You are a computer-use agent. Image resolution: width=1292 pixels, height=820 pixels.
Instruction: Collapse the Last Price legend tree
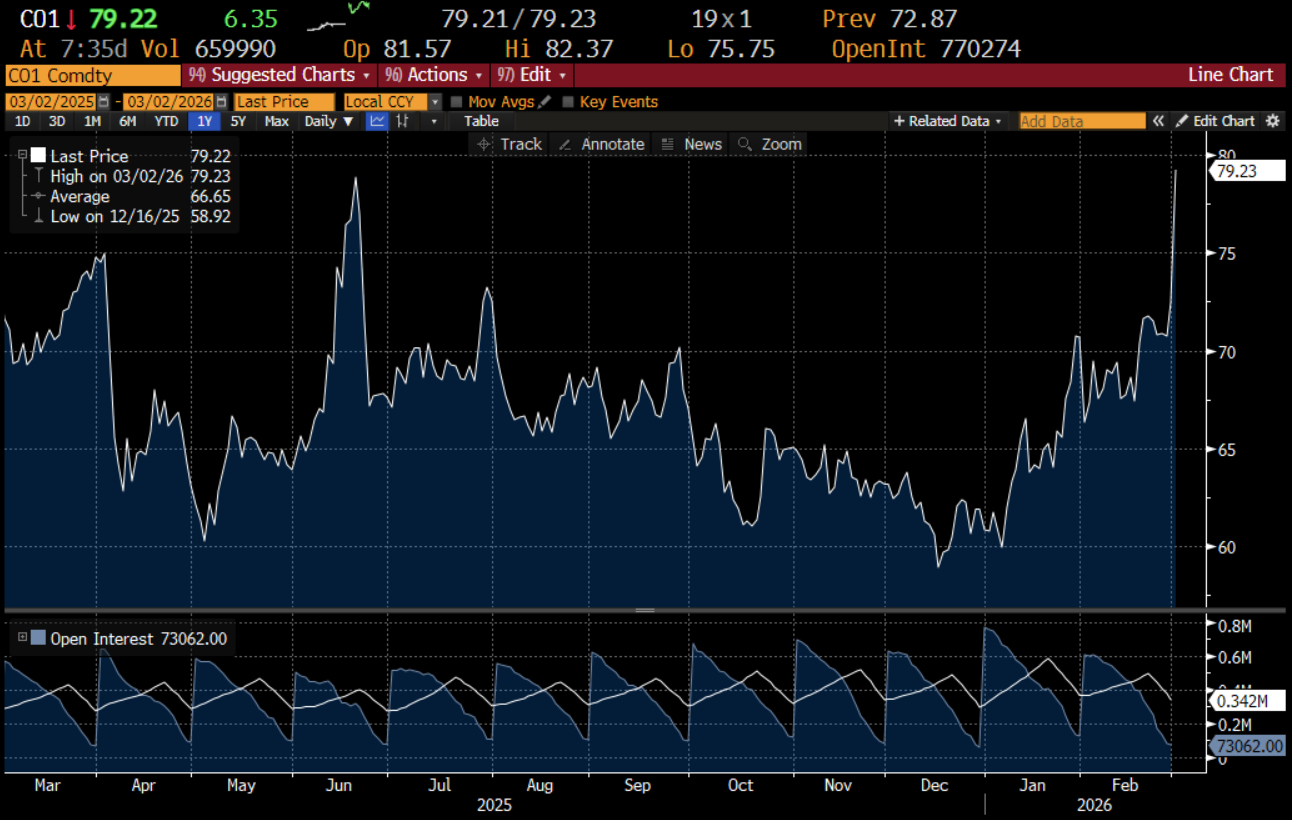point(22,155)
